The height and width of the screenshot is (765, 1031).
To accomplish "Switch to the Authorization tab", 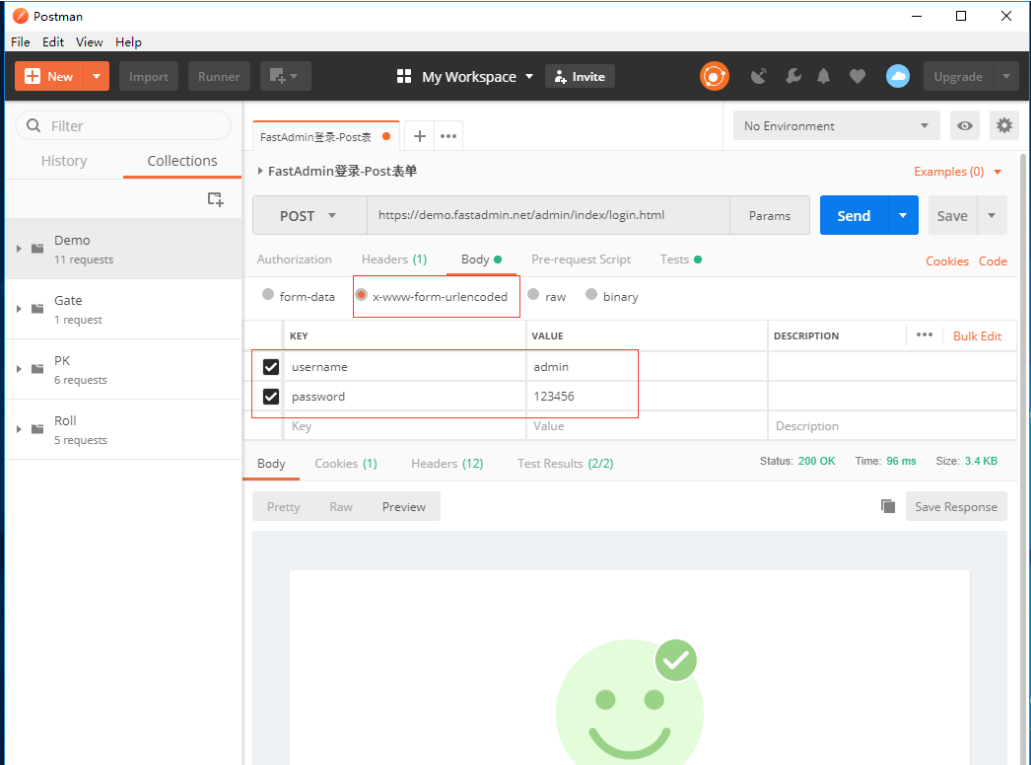I will 294,259.
